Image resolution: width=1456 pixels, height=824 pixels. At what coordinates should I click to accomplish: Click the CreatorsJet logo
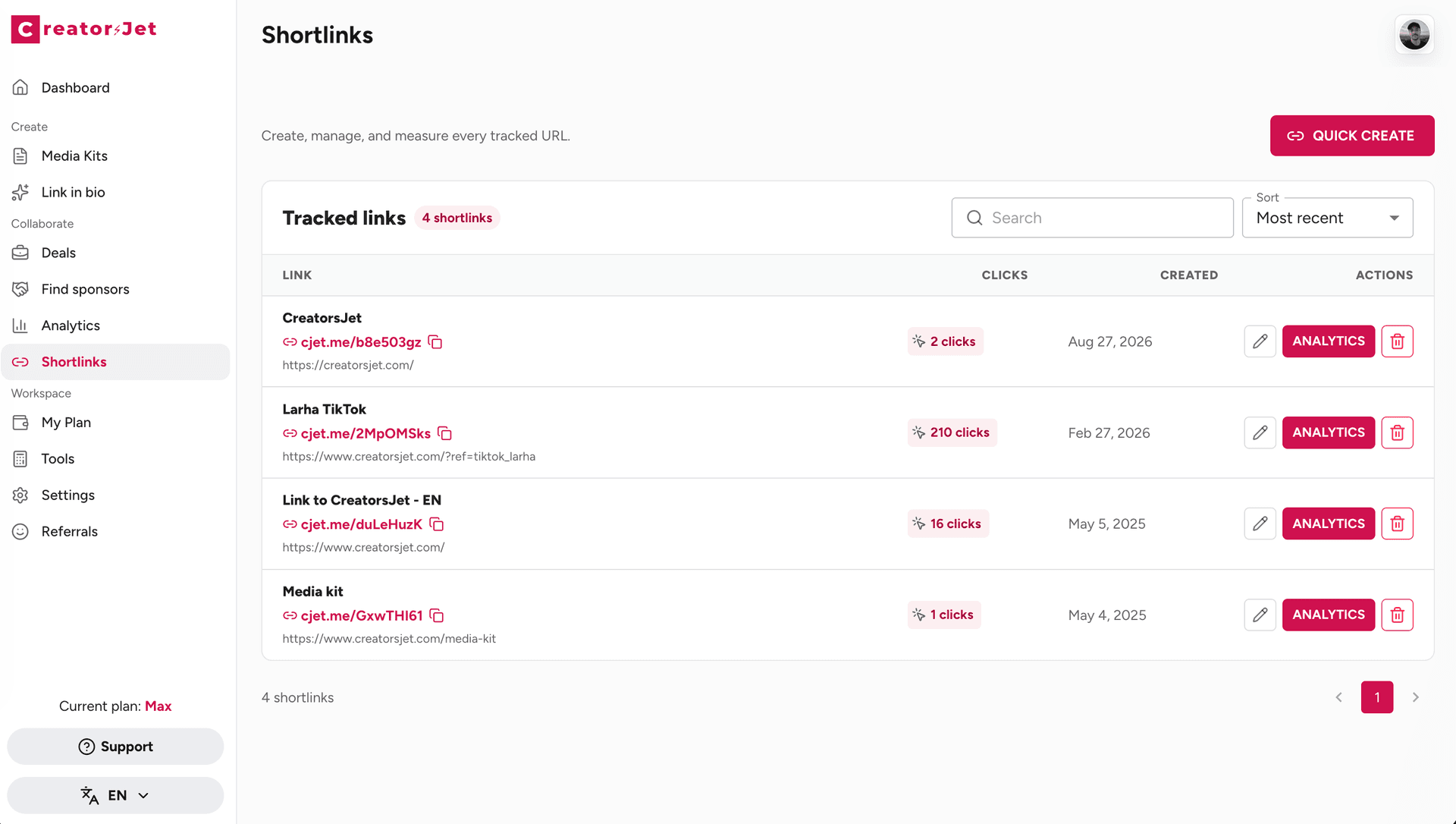[x=83, y=29]
